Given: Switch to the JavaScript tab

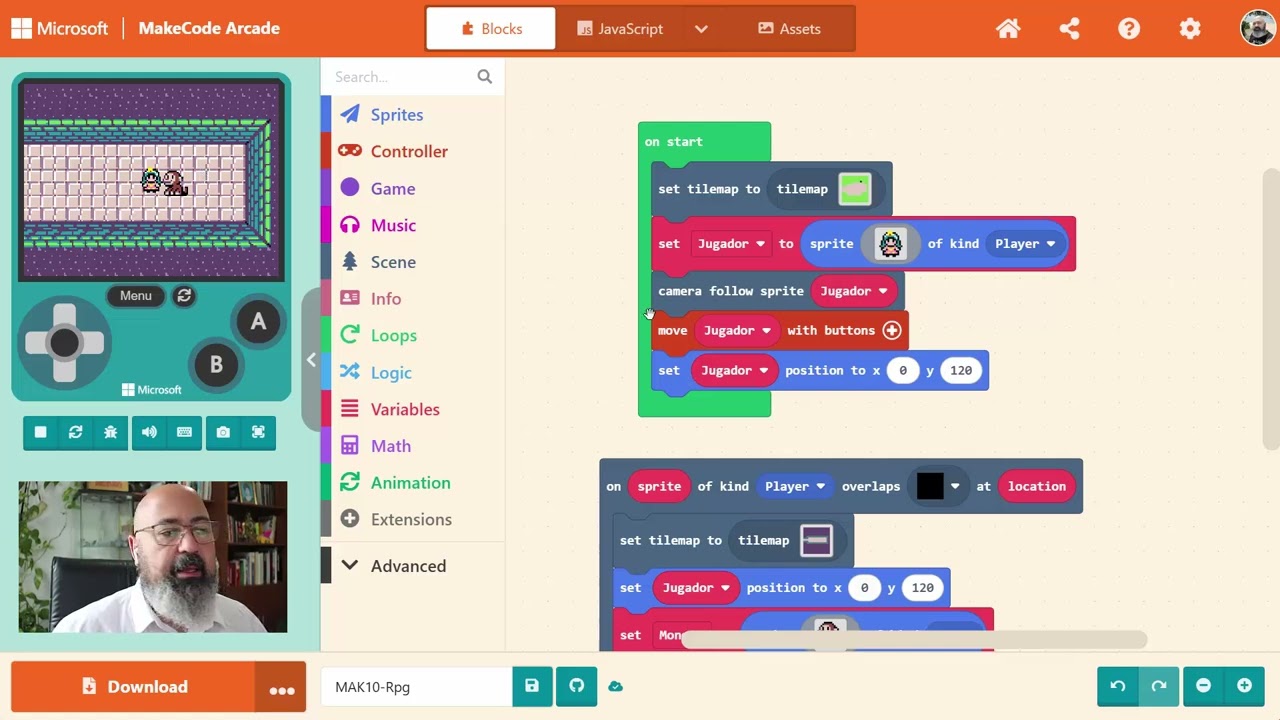Looking at the screenshot, I should 620,29.
